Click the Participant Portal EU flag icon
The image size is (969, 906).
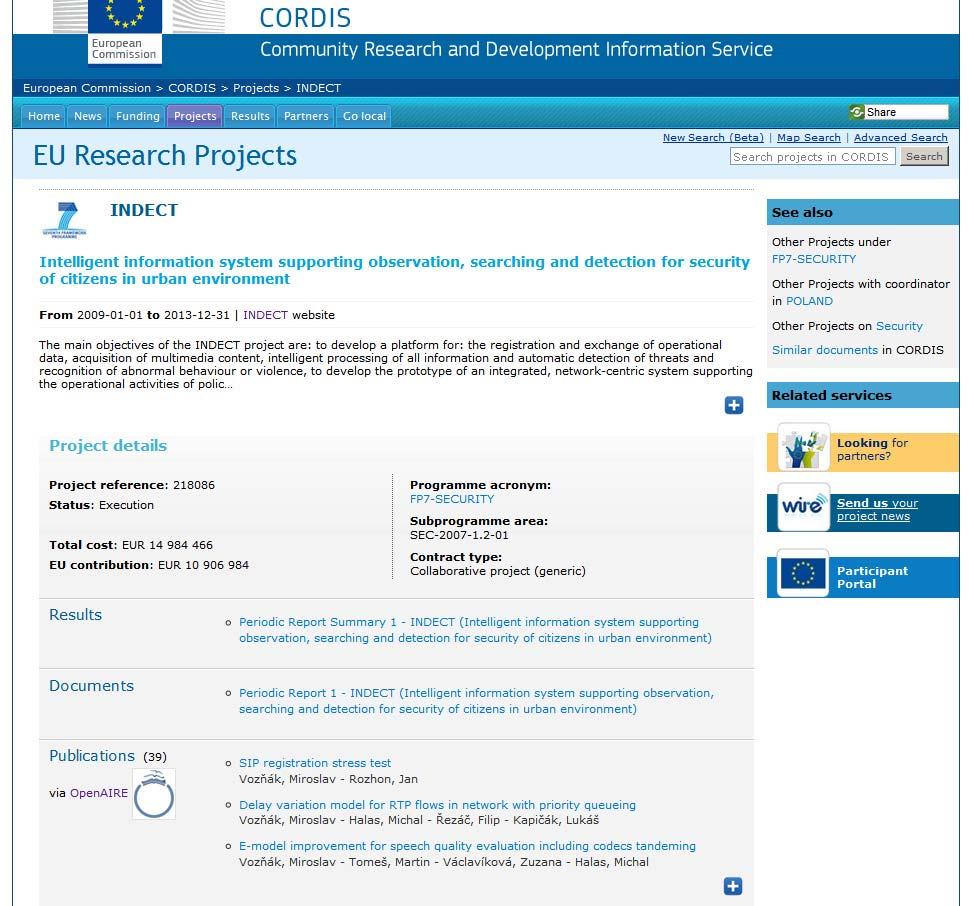click(x=803, y=573)
